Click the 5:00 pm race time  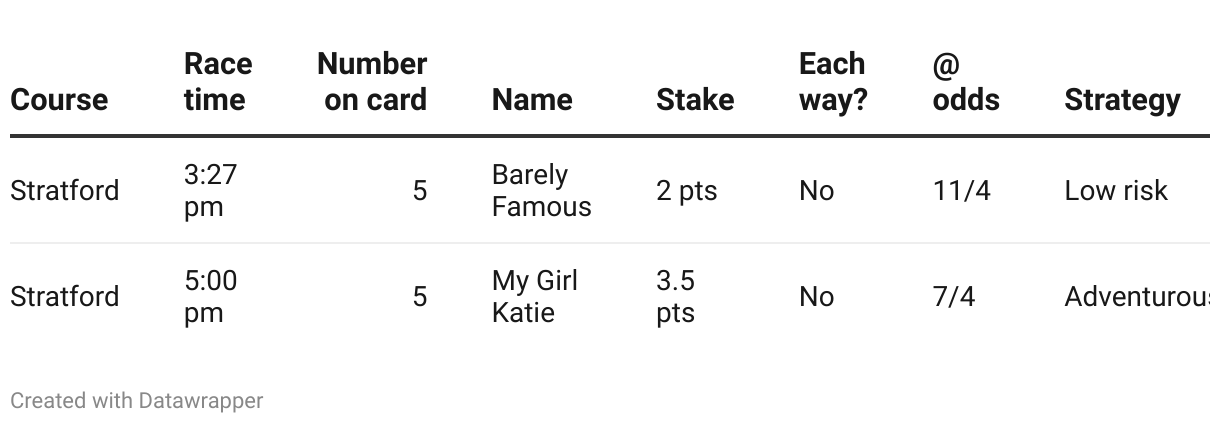click(x=211, y=297)
